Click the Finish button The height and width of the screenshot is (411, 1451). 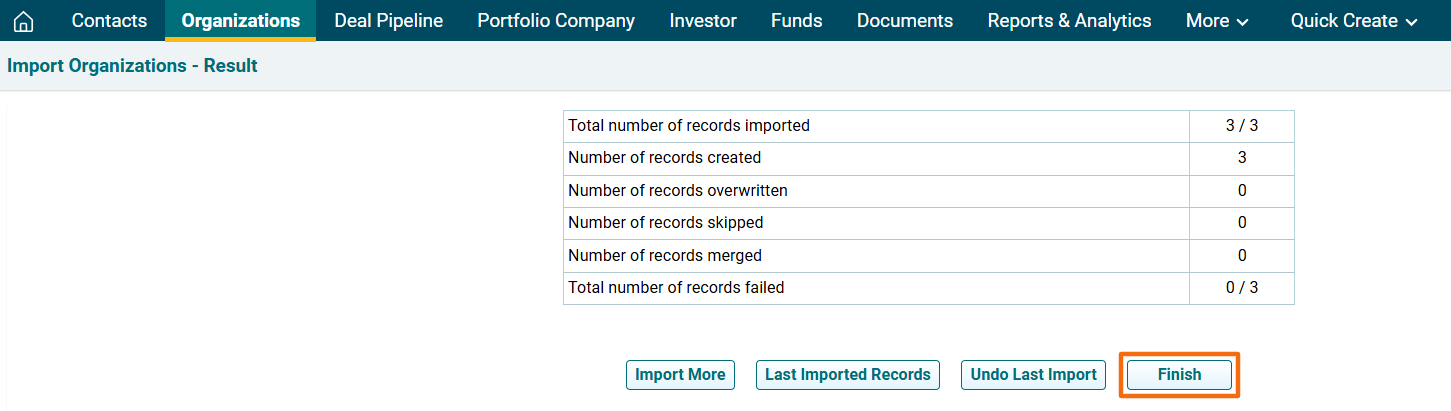(1179, 375)
